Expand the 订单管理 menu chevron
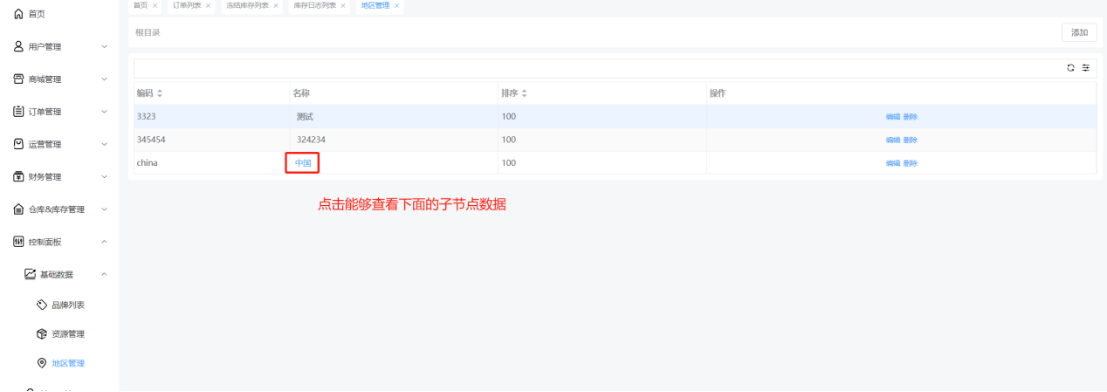Image resolution: width=1107 pixels, height=392 pixels. point(104,112)
